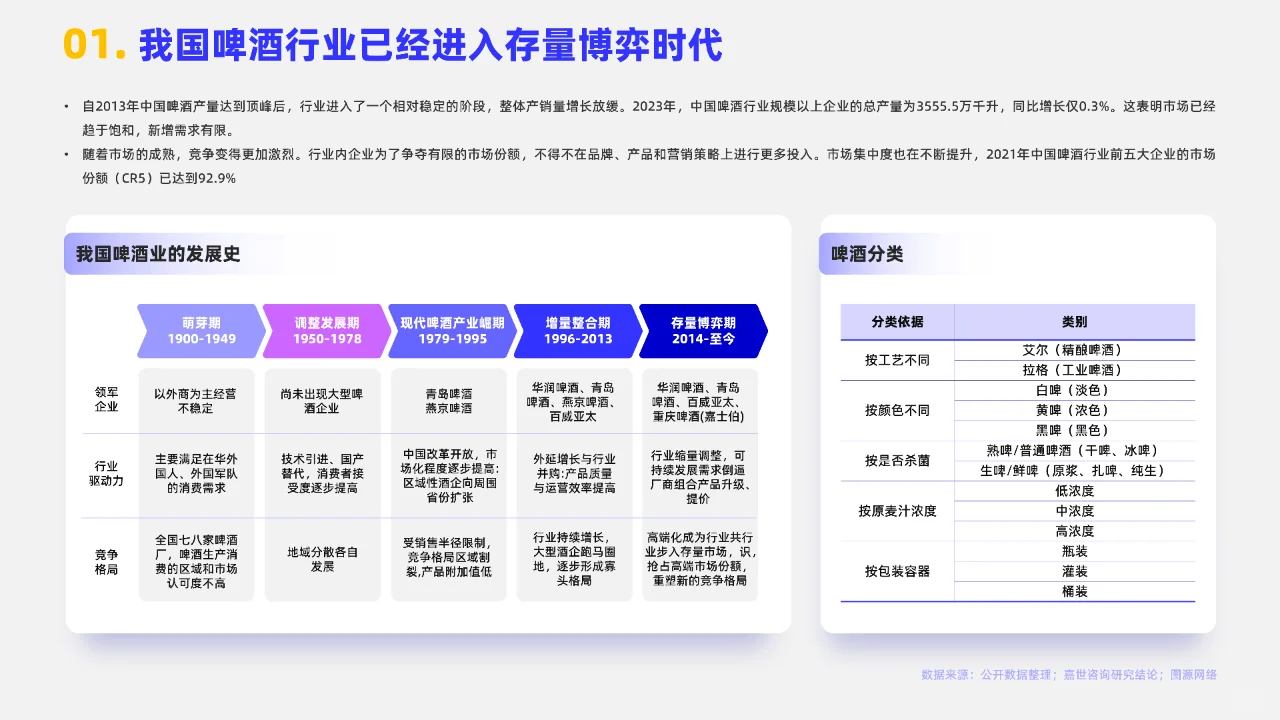Click the '外延增长与行业并购' cell
Image resolution: width=1280 pixels, height=720 pixels.
pyautogui.click(x=574, y=474)
